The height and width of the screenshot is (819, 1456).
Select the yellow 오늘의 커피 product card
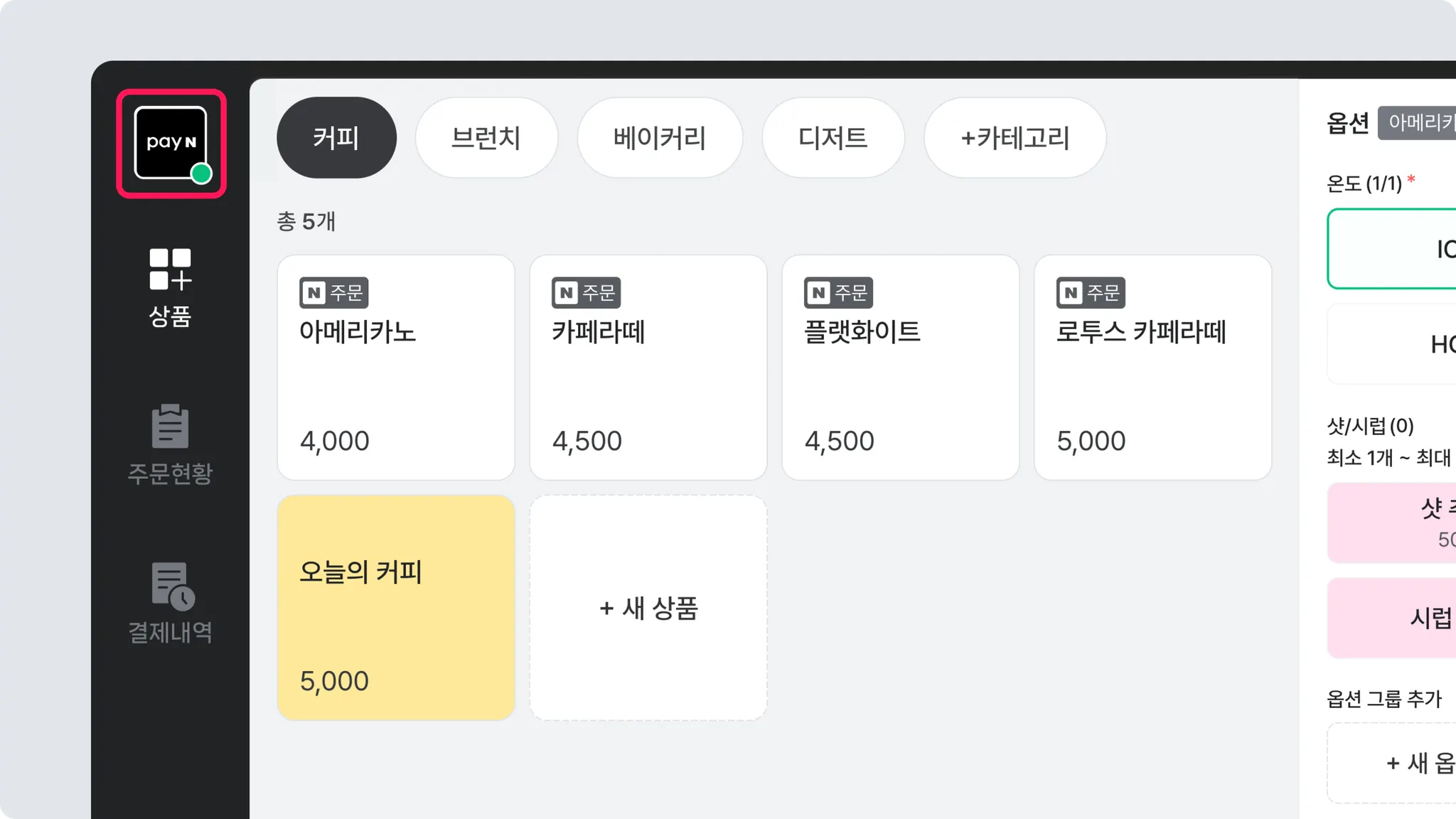pyautogui.click(x=396, y=608)
